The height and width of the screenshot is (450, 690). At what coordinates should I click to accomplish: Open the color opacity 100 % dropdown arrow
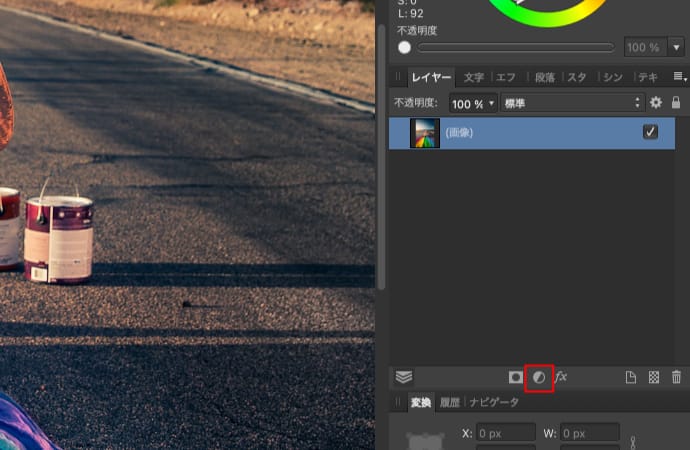tap(676, 47)
